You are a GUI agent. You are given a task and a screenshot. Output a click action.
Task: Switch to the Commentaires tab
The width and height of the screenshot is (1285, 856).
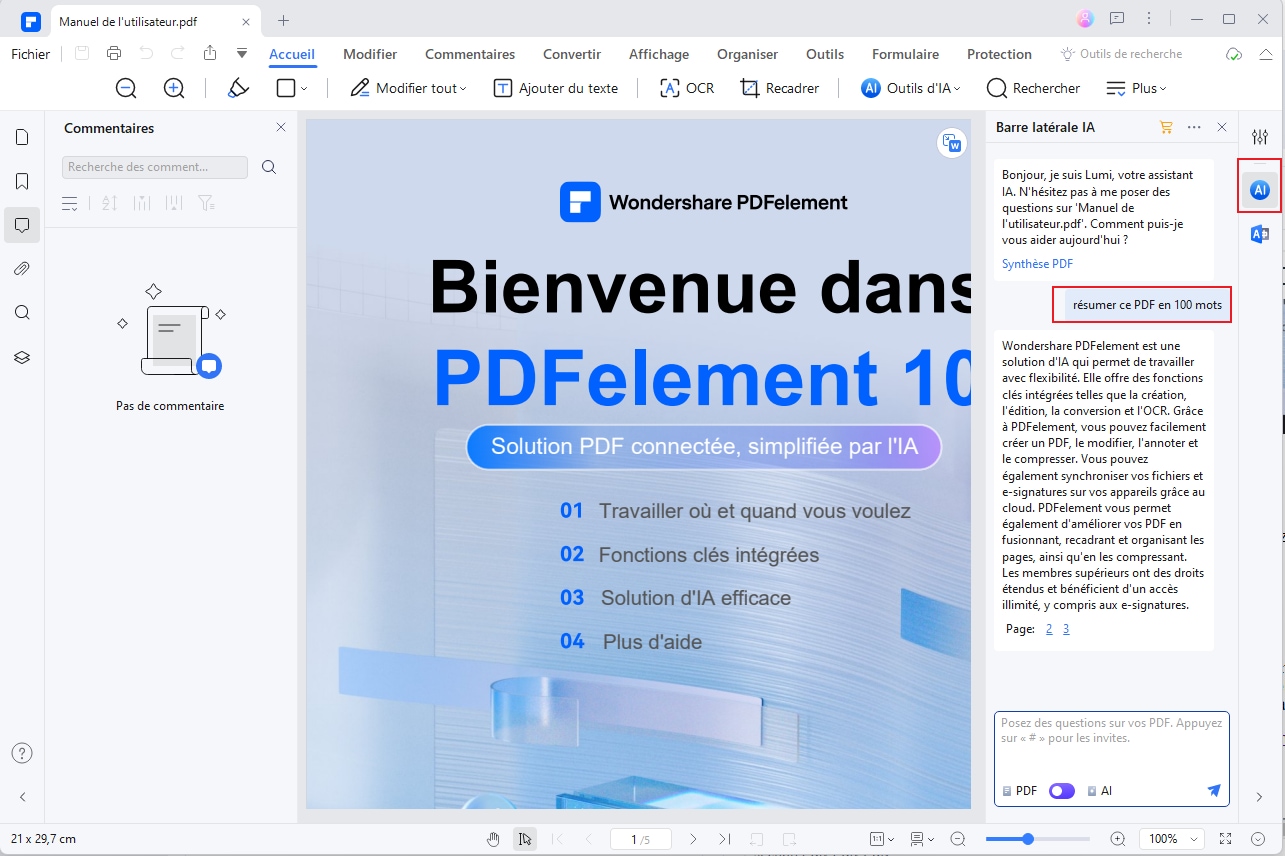tap(470, 54)
